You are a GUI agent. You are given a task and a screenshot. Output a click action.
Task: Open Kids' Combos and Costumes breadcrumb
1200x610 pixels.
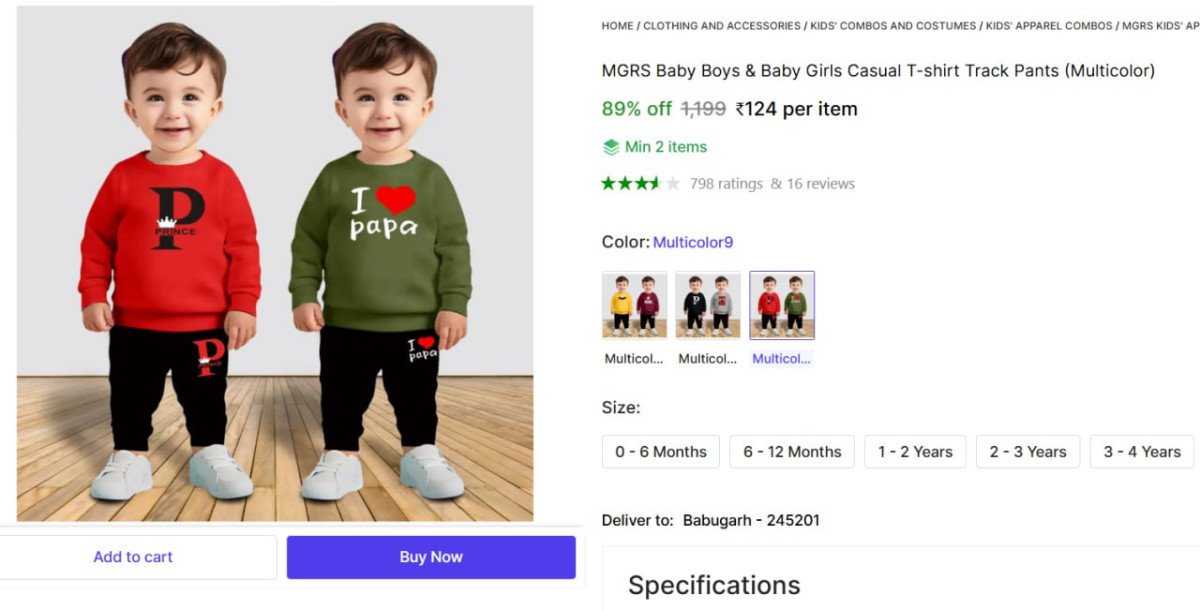(893, 26)
